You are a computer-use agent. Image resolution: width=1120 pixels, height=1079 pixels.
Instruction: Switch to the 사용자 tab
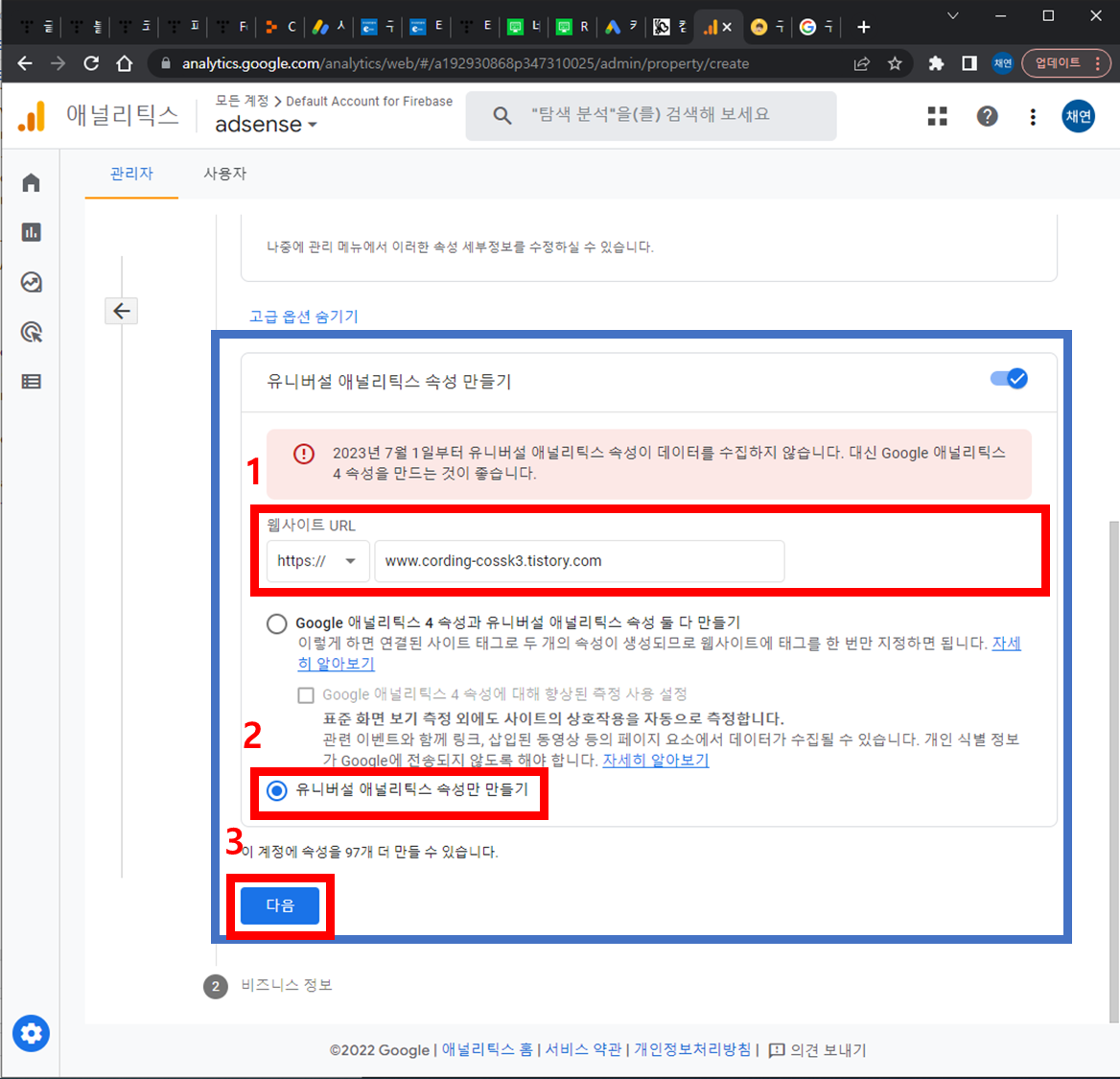pyautogui.click(x=225, y=174)
